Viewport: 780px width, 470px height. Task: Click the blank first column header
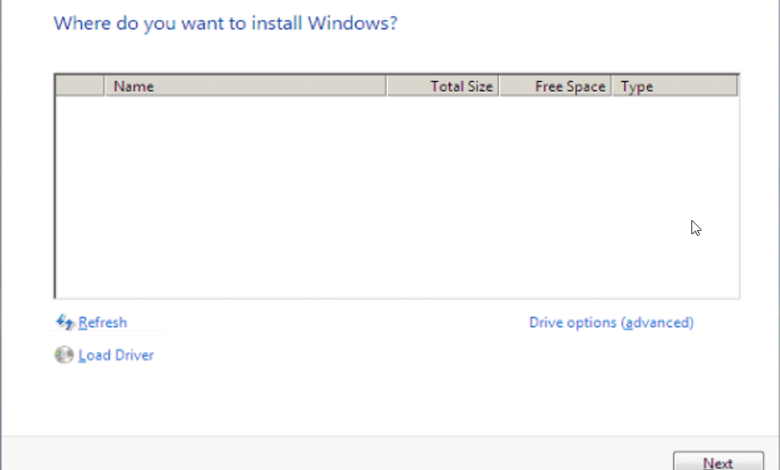pyautogui.click(x=80, y=86)
